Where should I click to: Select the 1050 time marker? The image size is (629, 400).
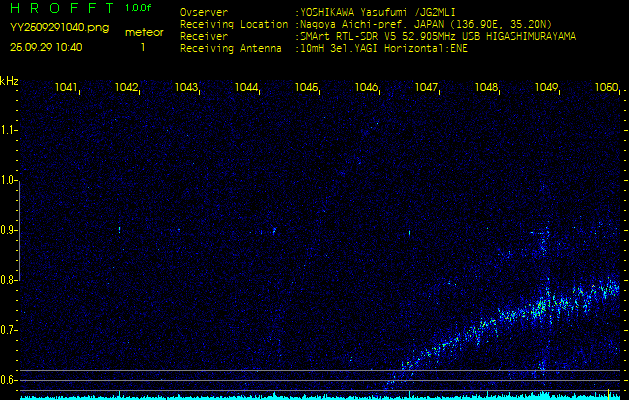coord(606,88)
